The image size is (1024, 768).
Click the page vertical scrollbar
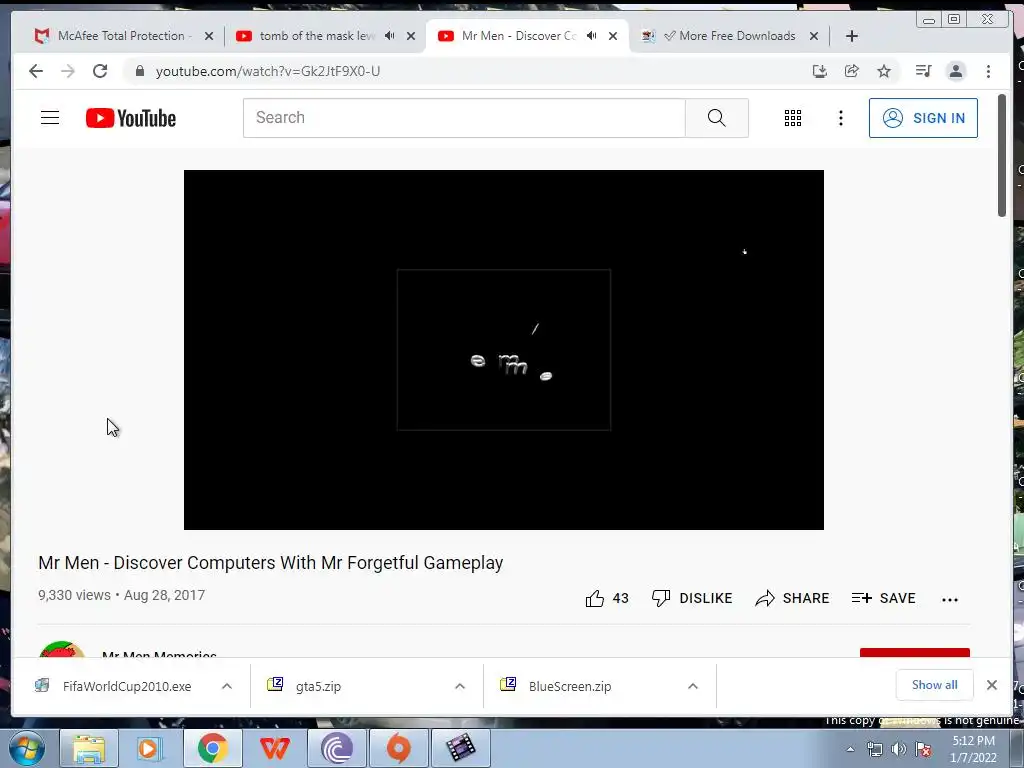[1002, 155]
